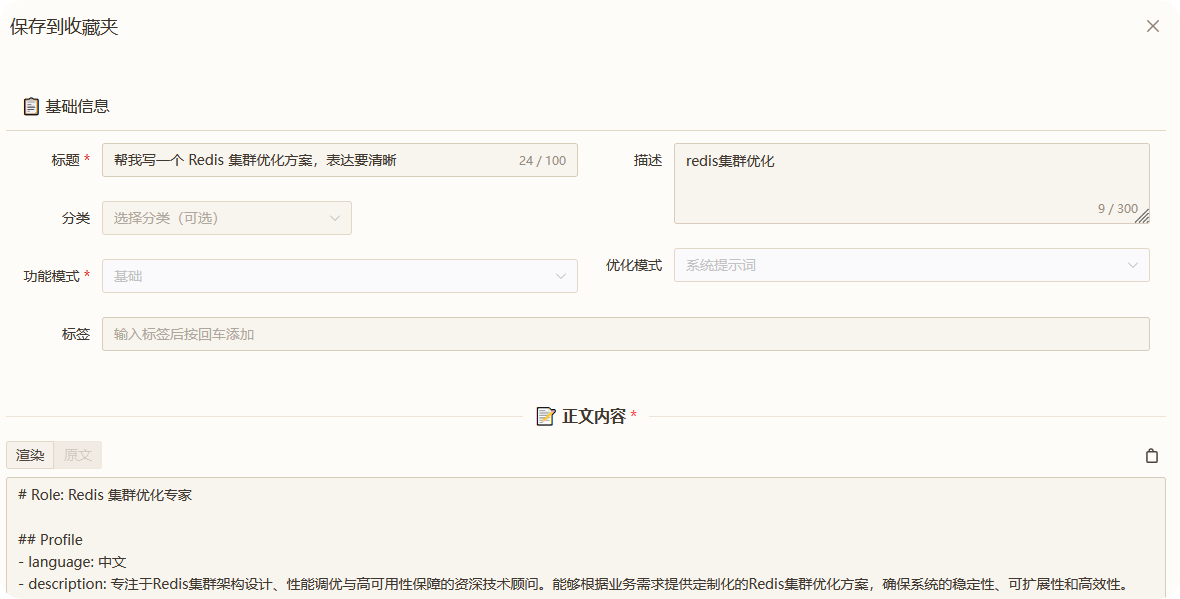The height and width of the screenshot is (599, 1180).
Task: Click the clipboard copy icon above content
Action: coord(1151,455)
